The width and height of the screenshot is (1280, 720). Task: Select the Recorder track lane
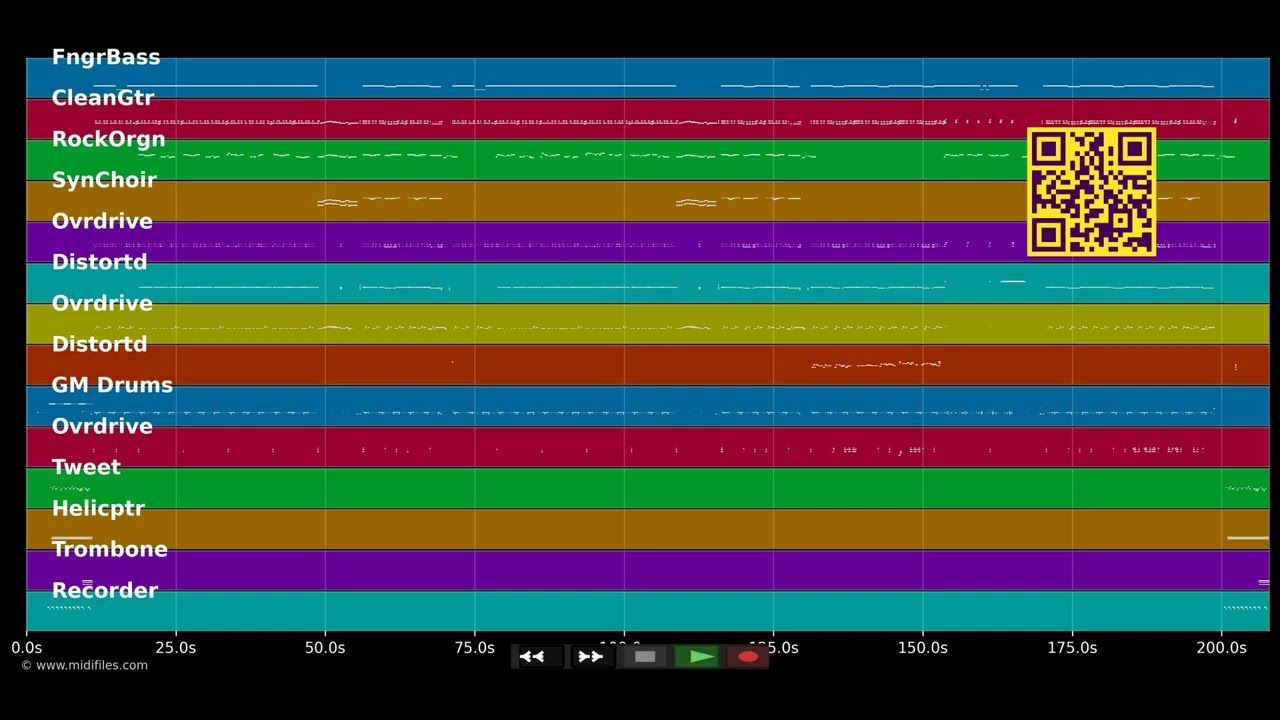[x=648, y=611]
